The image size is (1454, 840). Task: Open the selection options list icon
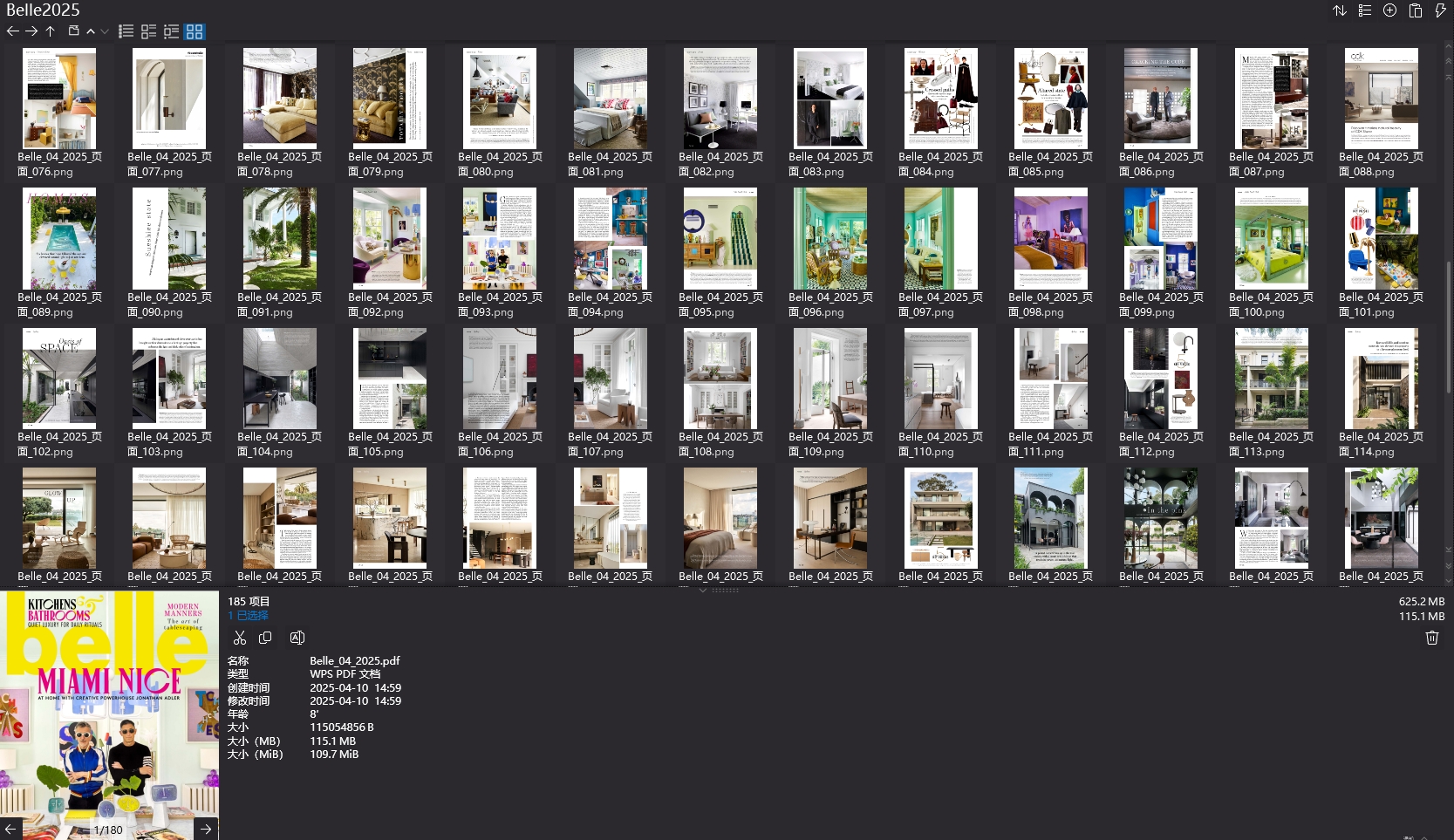[x=1365, y=10]
